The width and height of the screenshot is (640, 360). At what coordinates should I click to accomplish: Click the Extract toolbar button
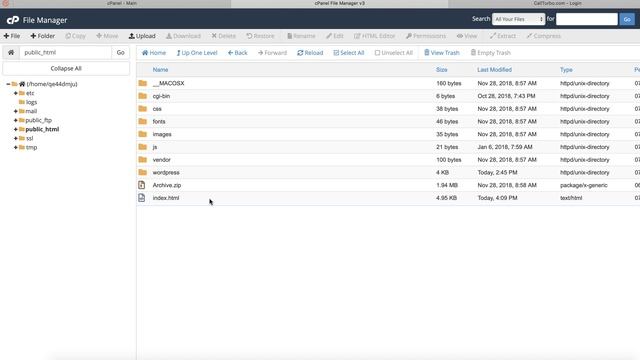tap(503, 36)
